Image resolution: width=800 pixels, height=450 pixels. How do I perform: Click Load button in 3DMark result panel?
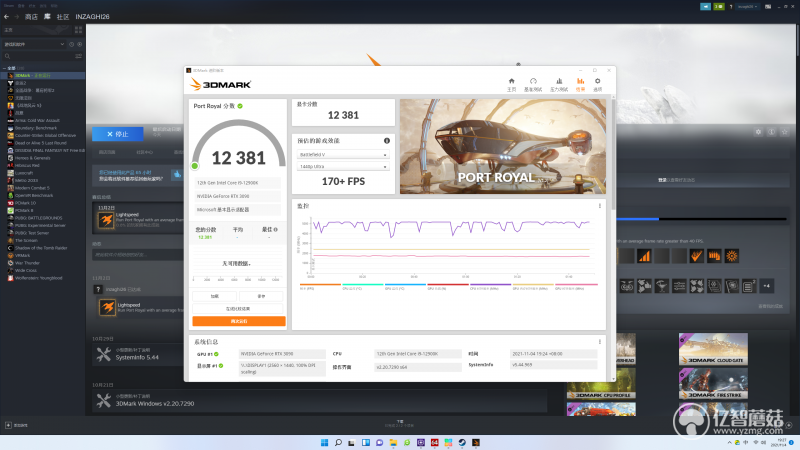point(214,296)
